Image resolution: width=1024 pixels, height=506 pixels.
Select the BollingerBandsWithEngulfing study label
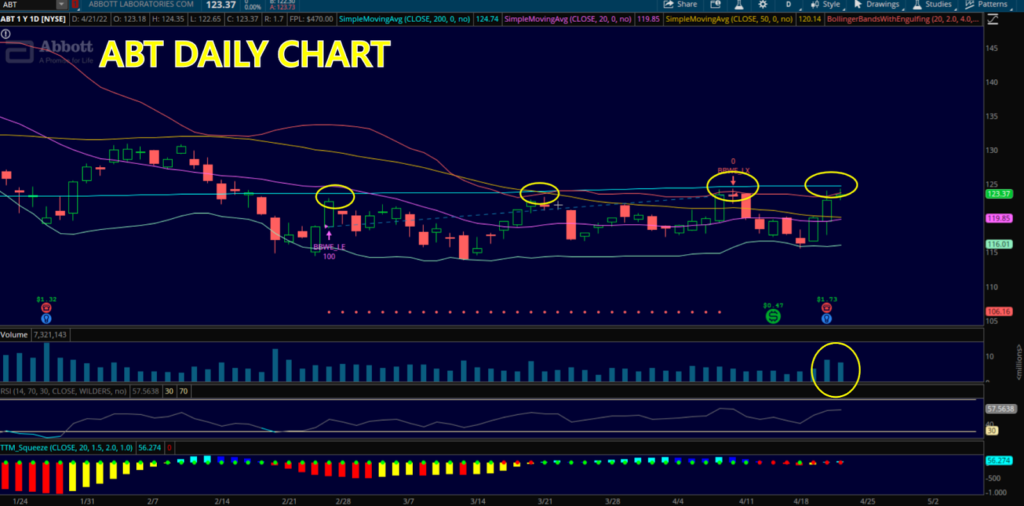pos(904,20)
